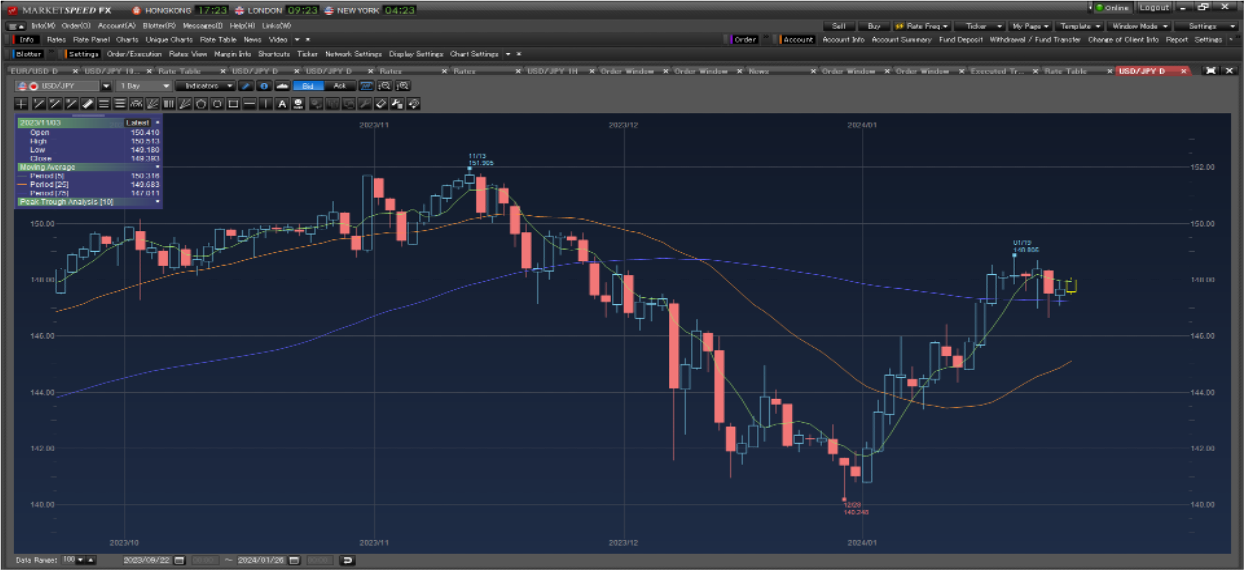Viewport: 1244px width, 570px height.
Task: Select the eraser drawing tool
Action: (x=87, y=104)
